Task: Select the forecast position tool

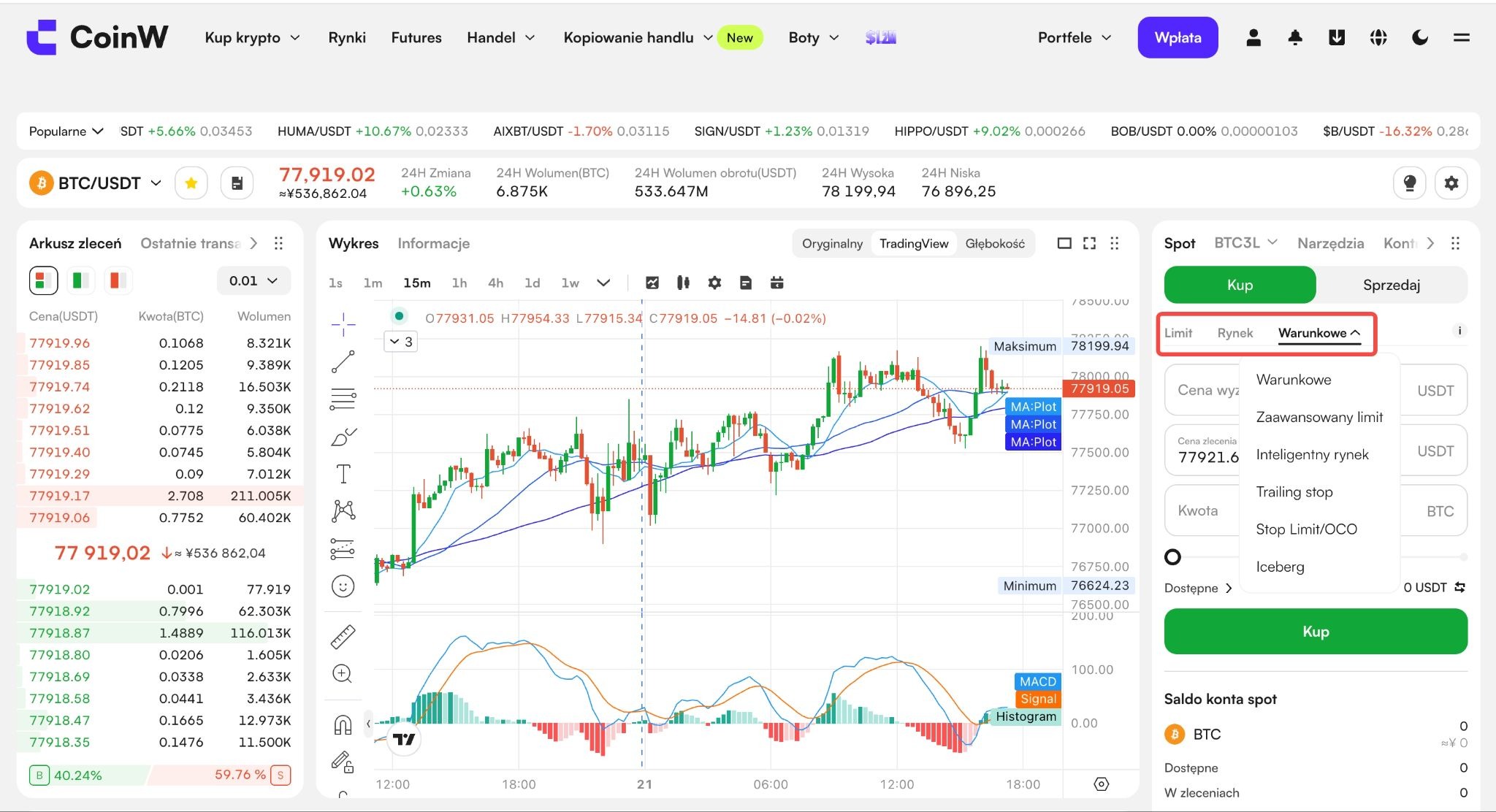Action: (343, 549)
